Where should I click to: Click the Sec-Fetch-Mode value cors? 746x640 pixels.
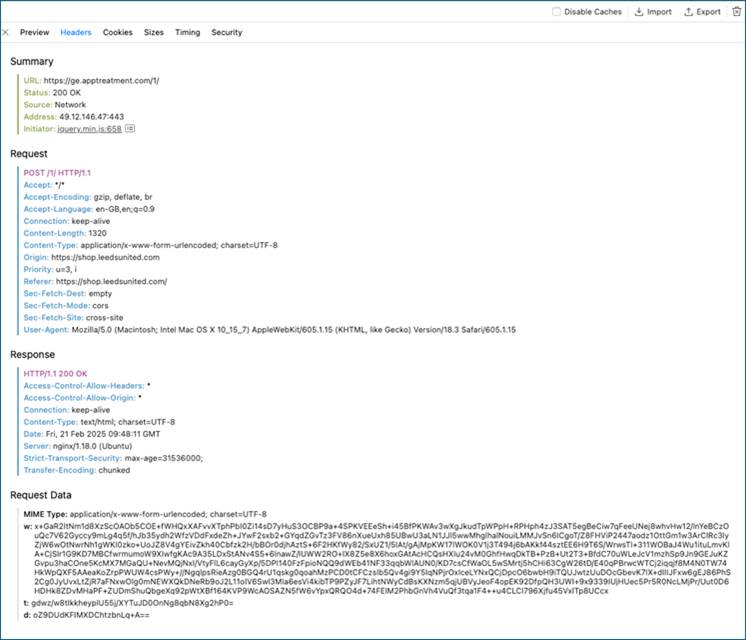[x=100, y=305]
